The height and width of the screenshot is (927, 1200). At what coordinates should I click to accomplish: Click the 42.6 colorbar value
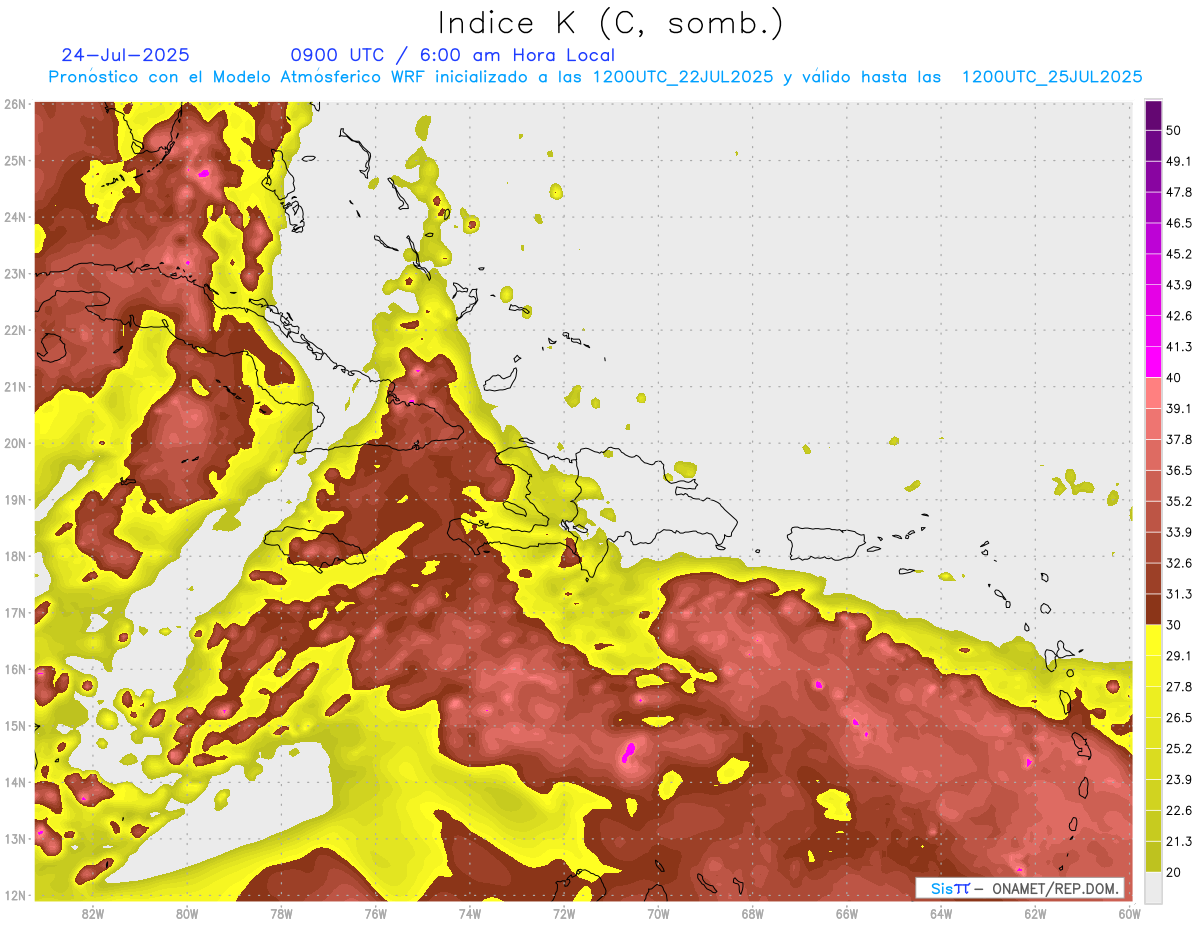tap(1179, 316)
